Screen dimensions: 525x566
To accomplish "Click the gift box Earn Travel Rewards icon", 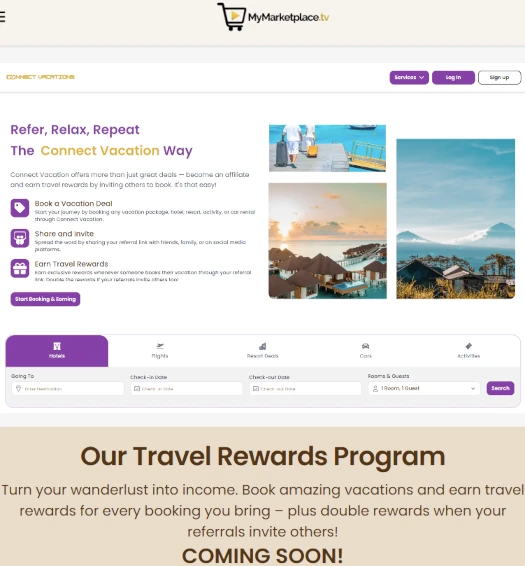I will (20, 268).
